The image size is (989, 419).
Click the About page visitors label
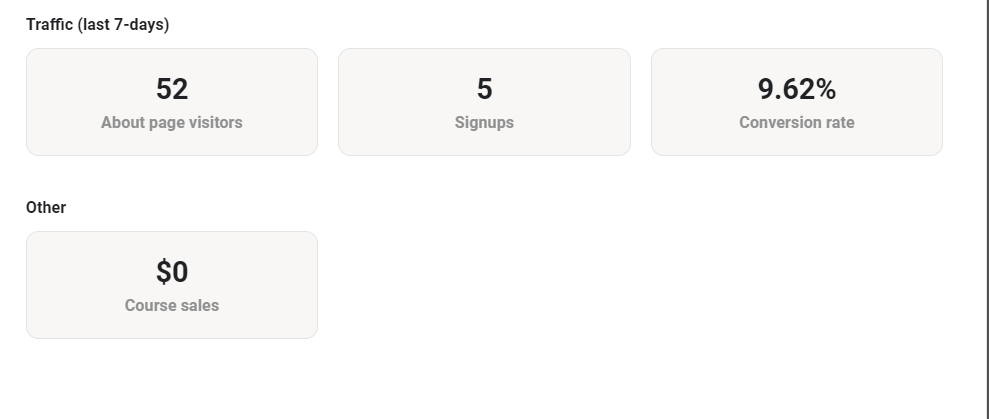click(172, 123)
